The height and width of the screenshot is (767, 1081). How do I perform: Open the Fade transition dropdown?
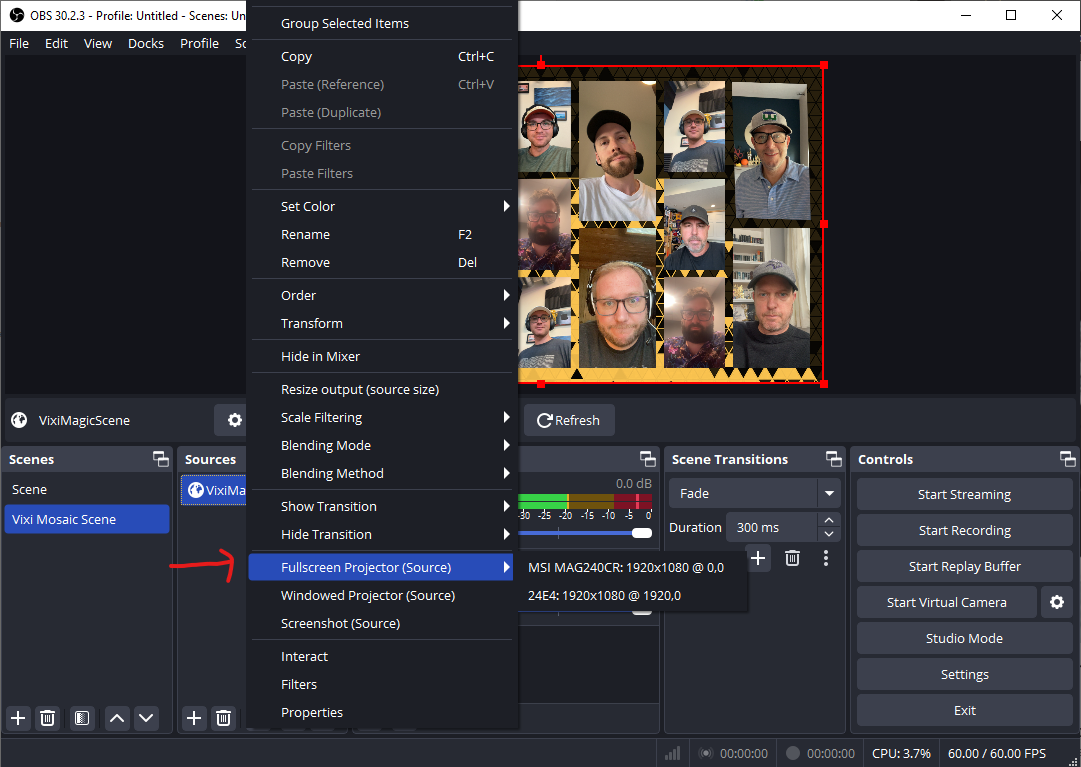754,493
